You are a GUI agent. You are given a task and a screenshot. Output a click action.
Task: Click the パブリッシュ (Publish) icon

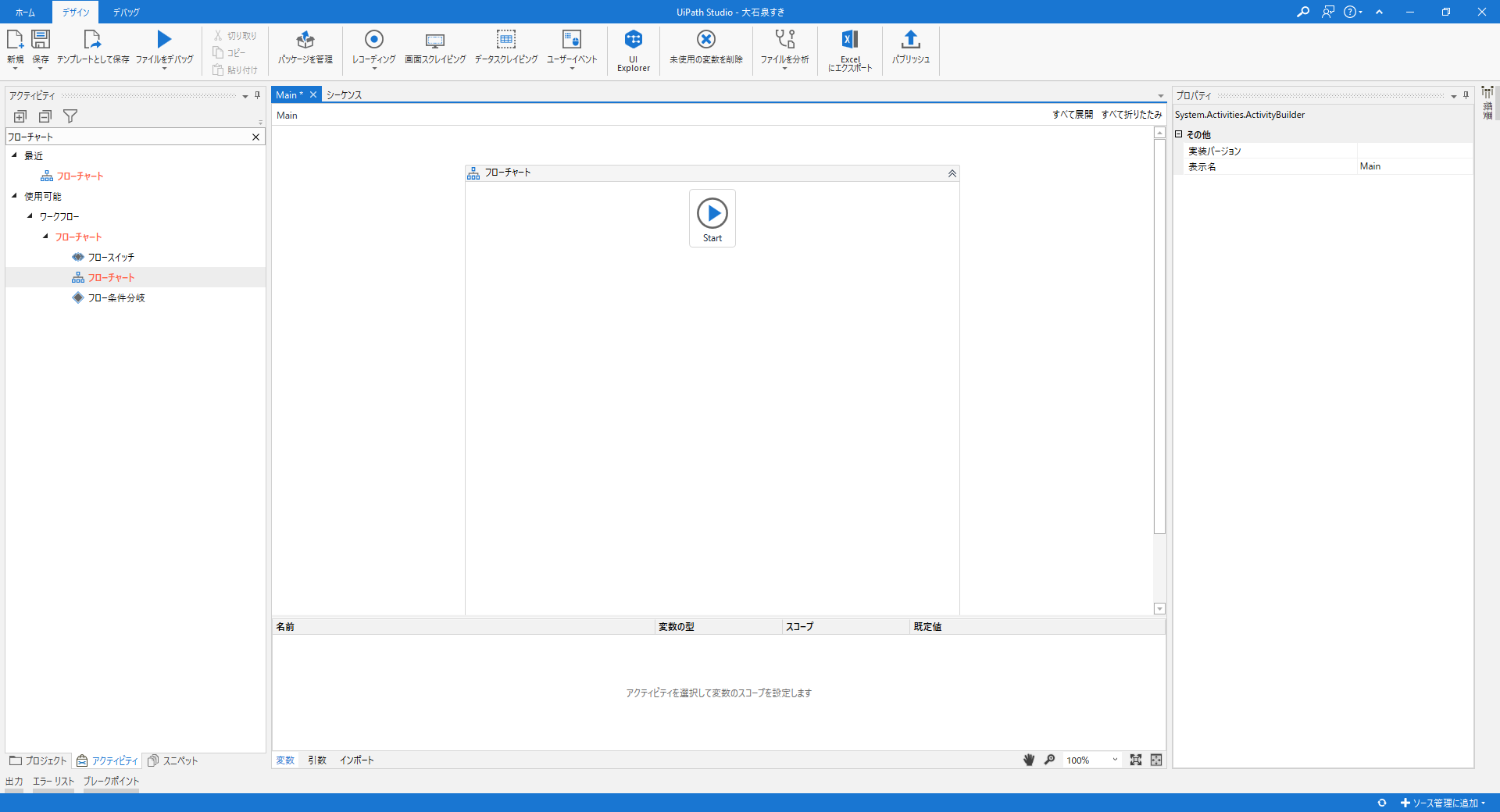tap(911, 39)
